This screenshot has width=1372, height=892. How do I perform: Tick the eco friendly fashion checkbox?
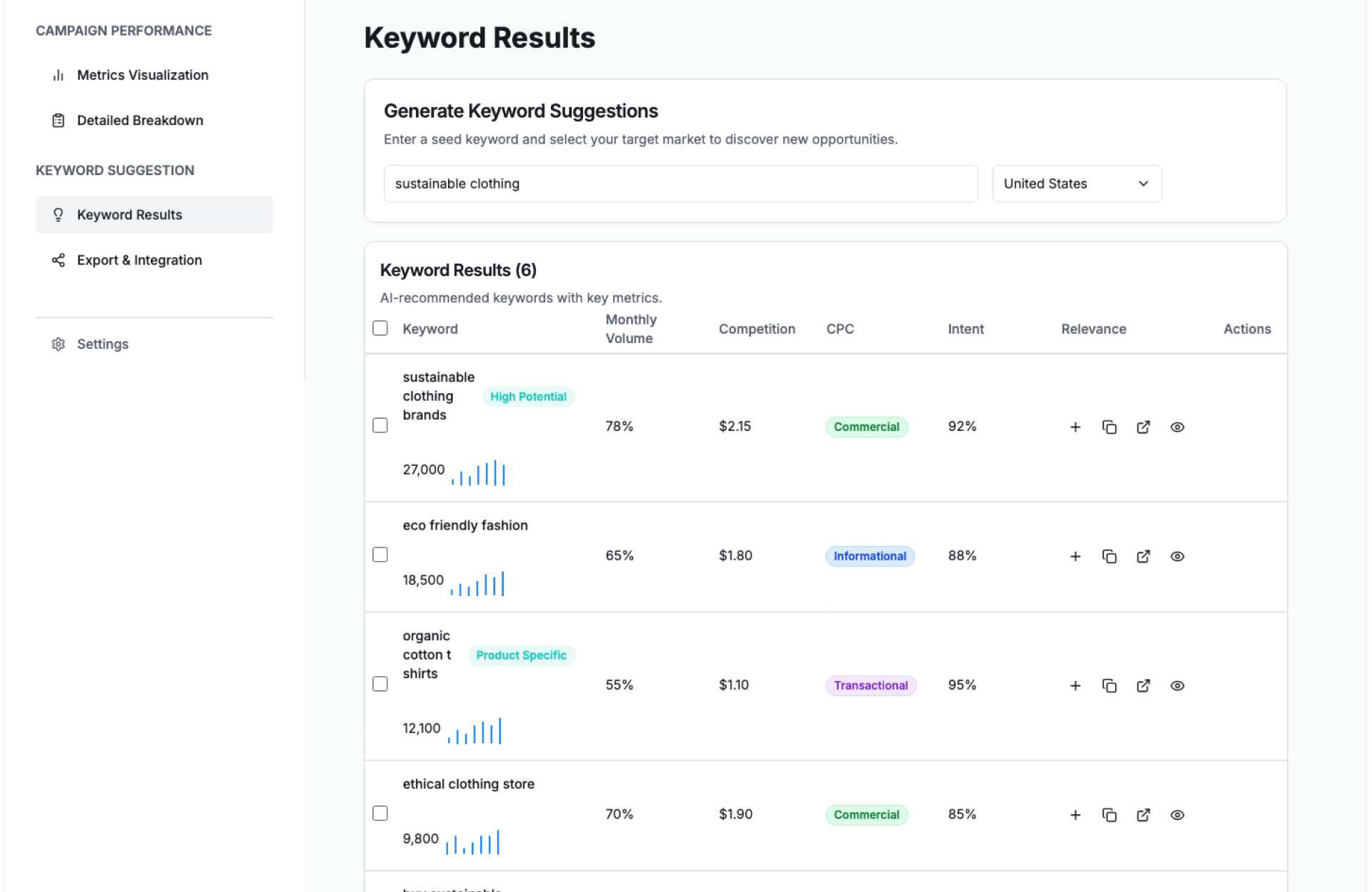(x=380, y=555)
